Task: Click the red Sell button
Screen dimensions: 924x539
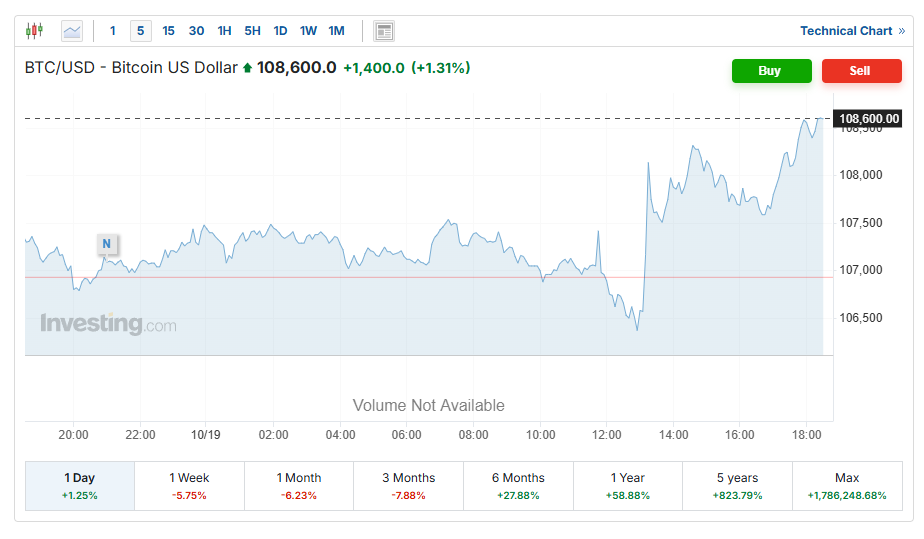Action: [860, 71]
